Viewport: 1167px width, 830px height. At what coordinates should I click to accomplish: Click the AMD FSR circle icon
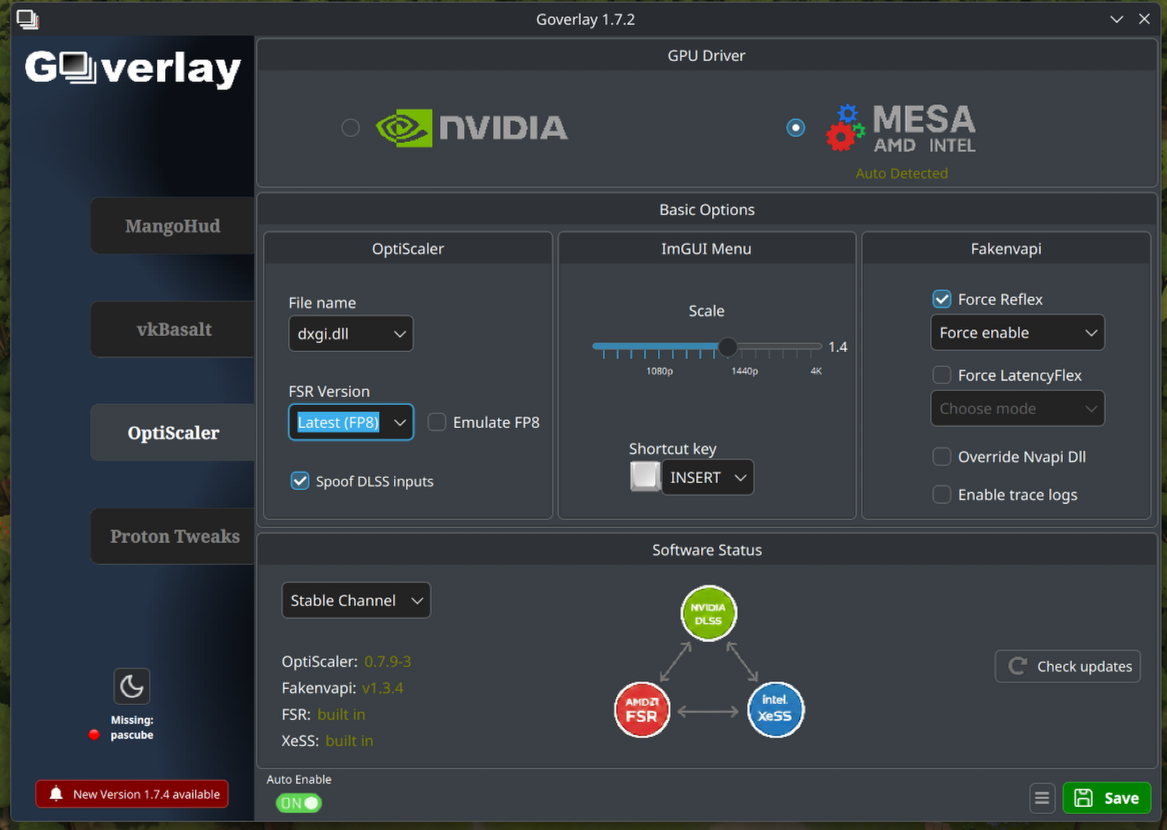[642, 709]
